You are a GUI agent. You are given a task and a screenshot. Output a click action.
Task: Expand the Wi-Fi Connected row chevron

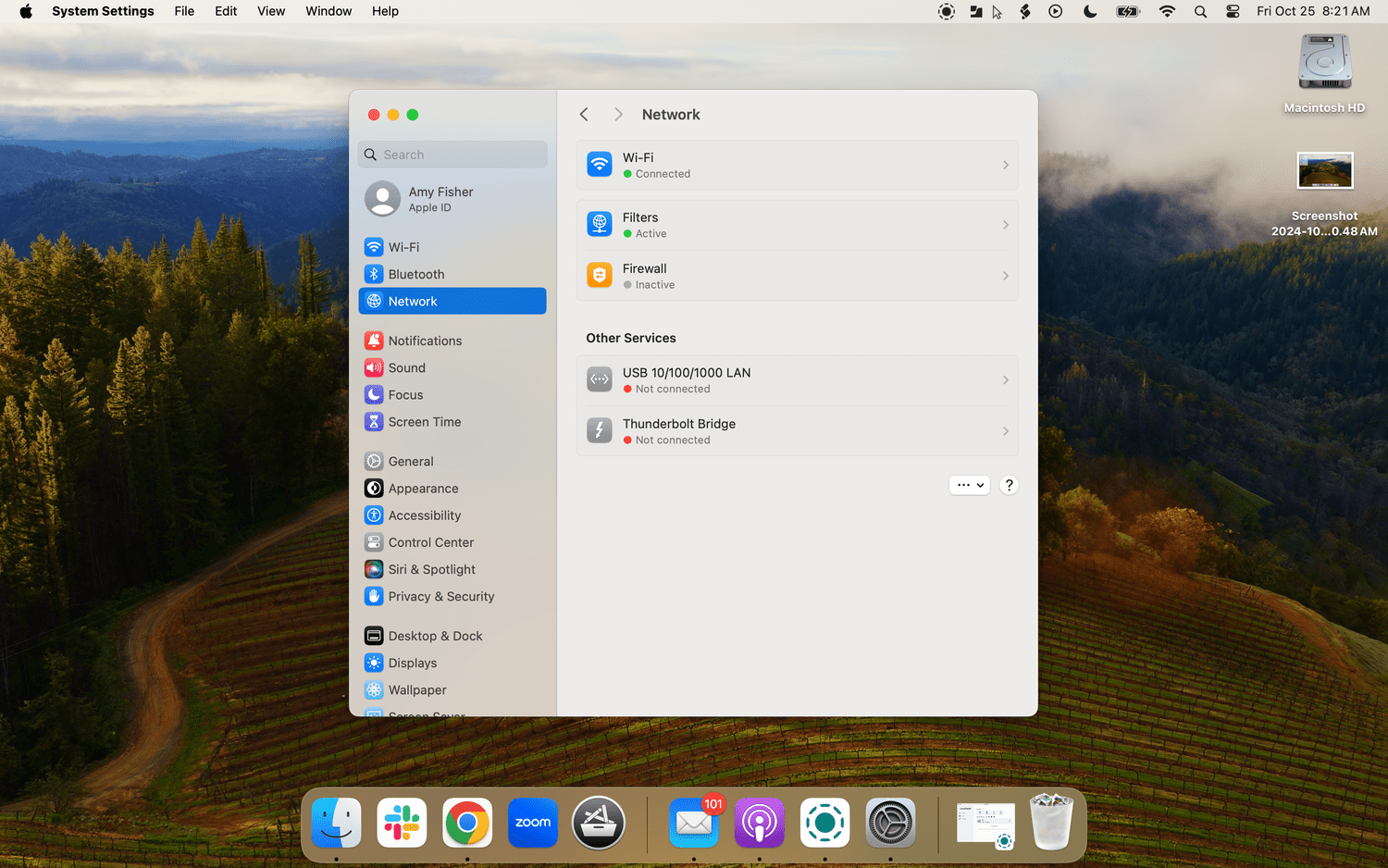coord(1005,165)
